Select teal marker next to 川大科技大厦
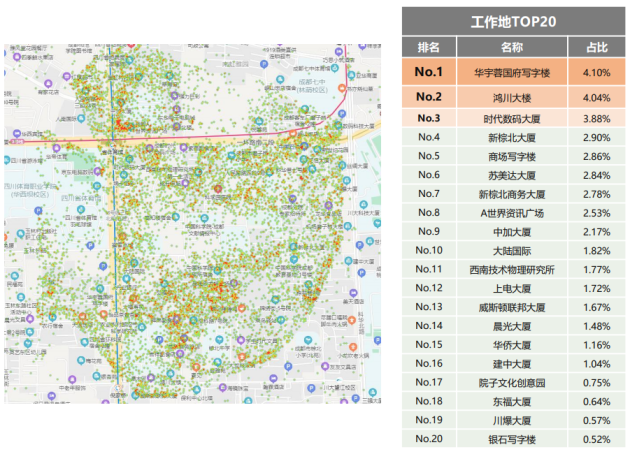630x454 pixels. pyautogui.click(x=364, y=205)
